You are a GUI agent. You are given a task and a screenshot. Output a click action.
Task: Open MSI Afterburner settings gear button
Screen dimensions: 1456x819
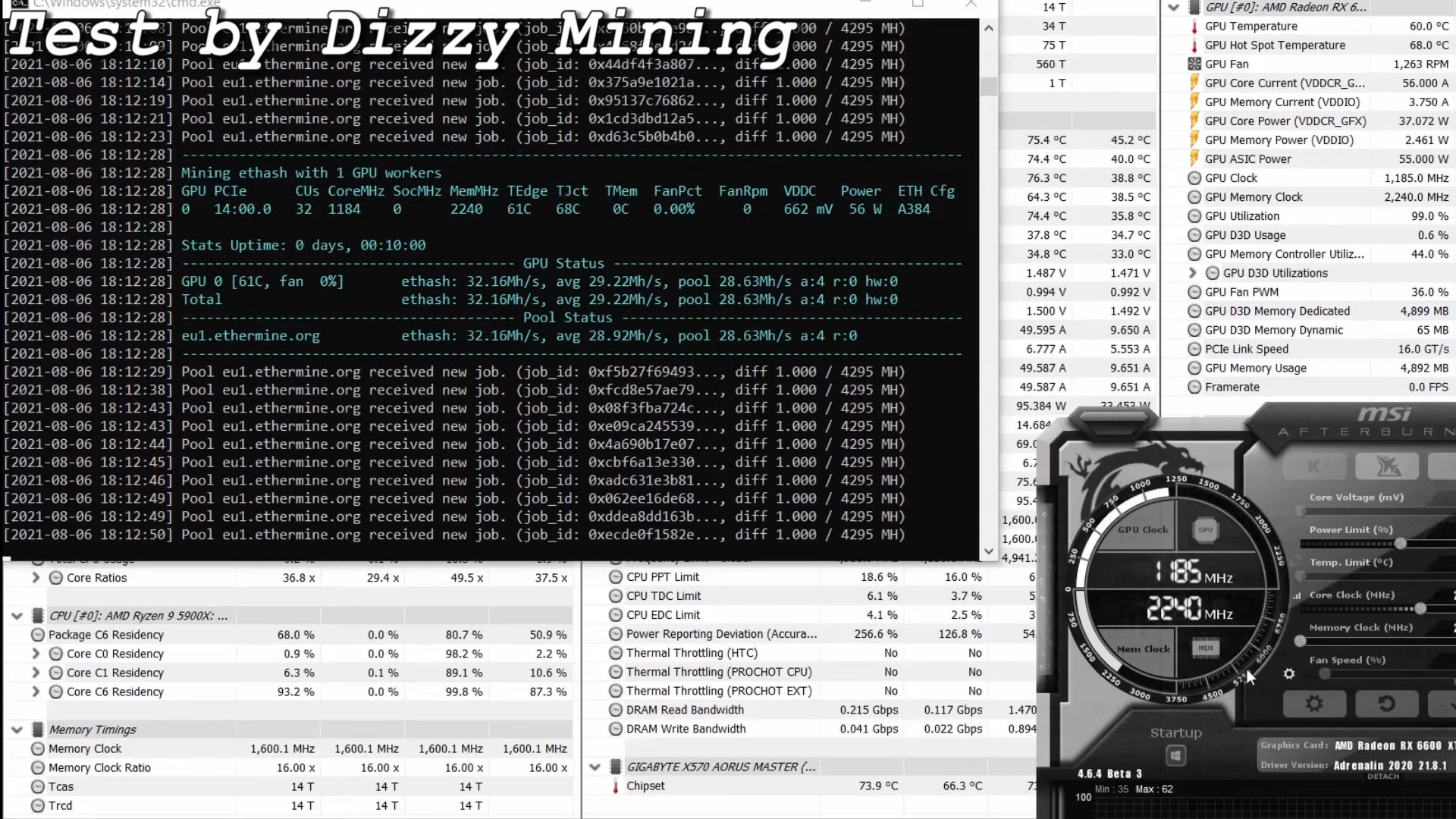pos(1314,704)
